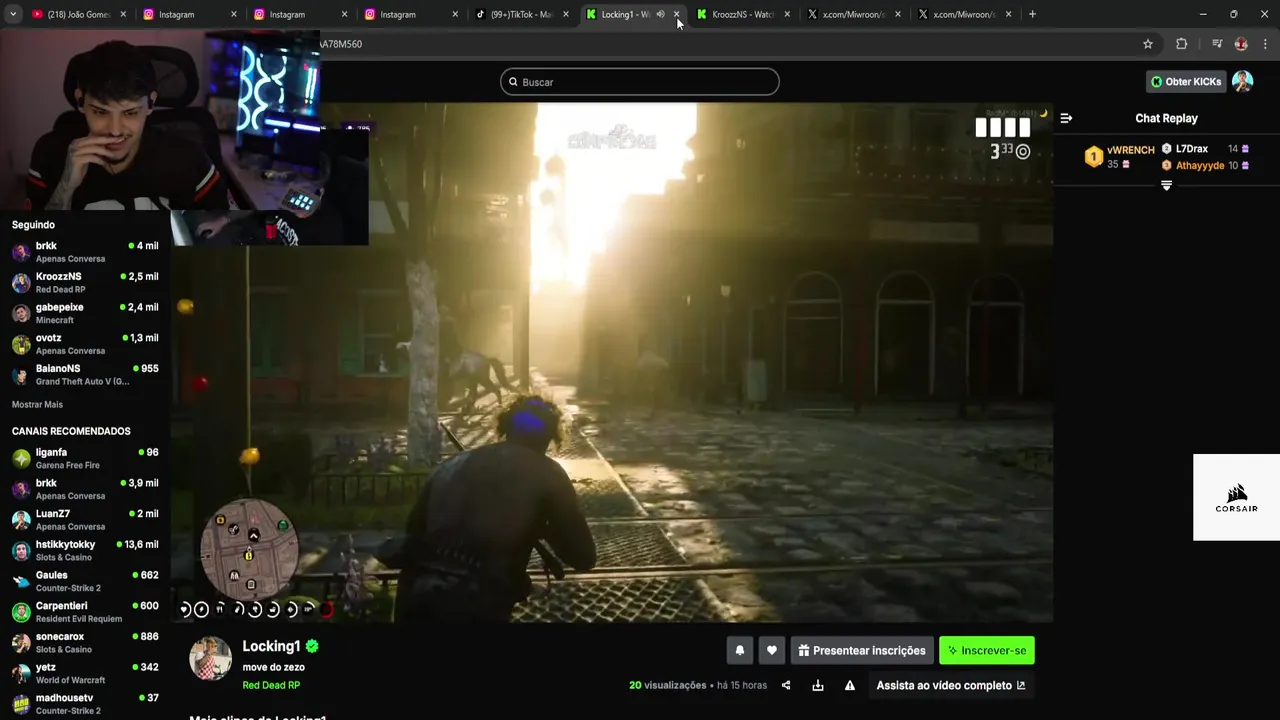Toggle the heart follow button

(x=771, y=650)
